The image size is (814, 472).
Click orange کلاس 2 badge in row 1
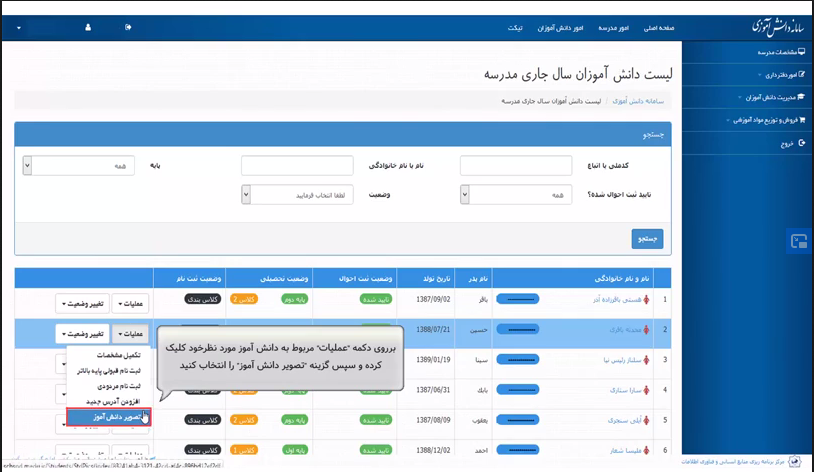coord(244,300)
